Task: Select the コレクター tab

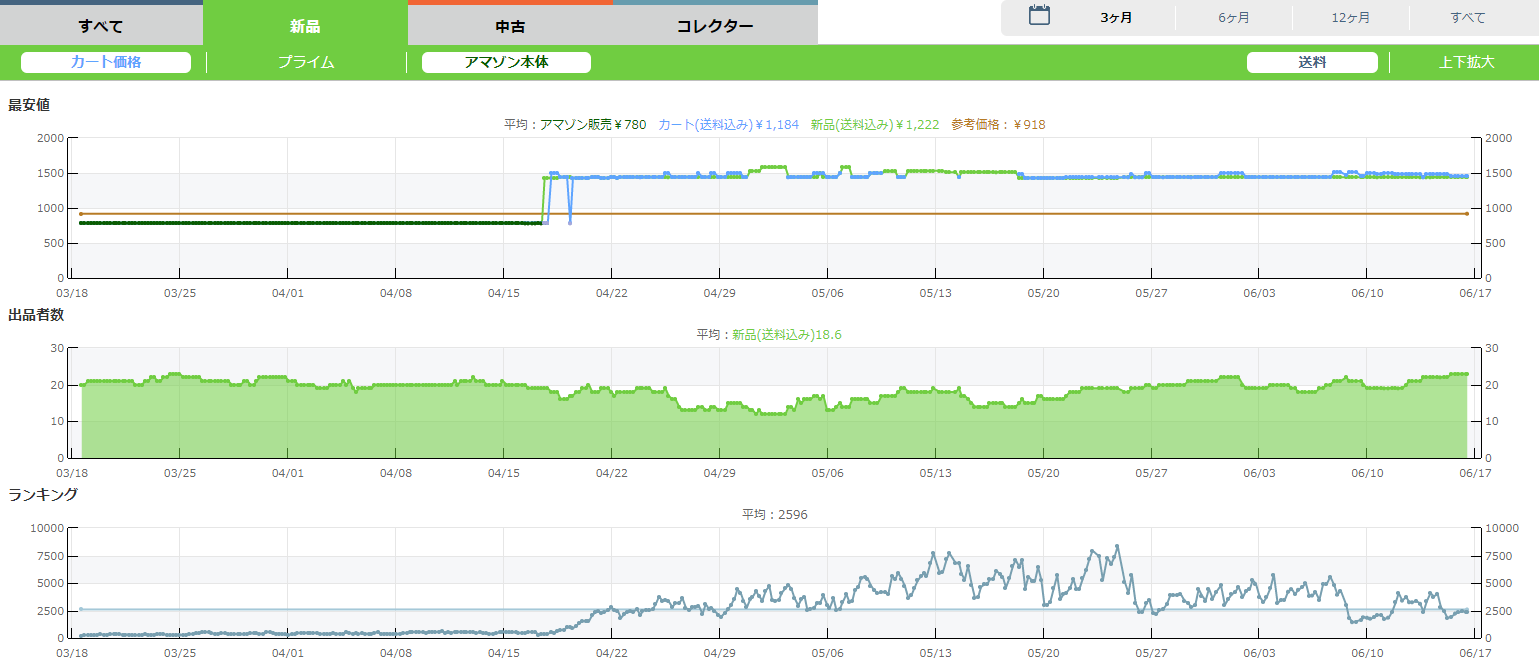Action: pos(715,26)
